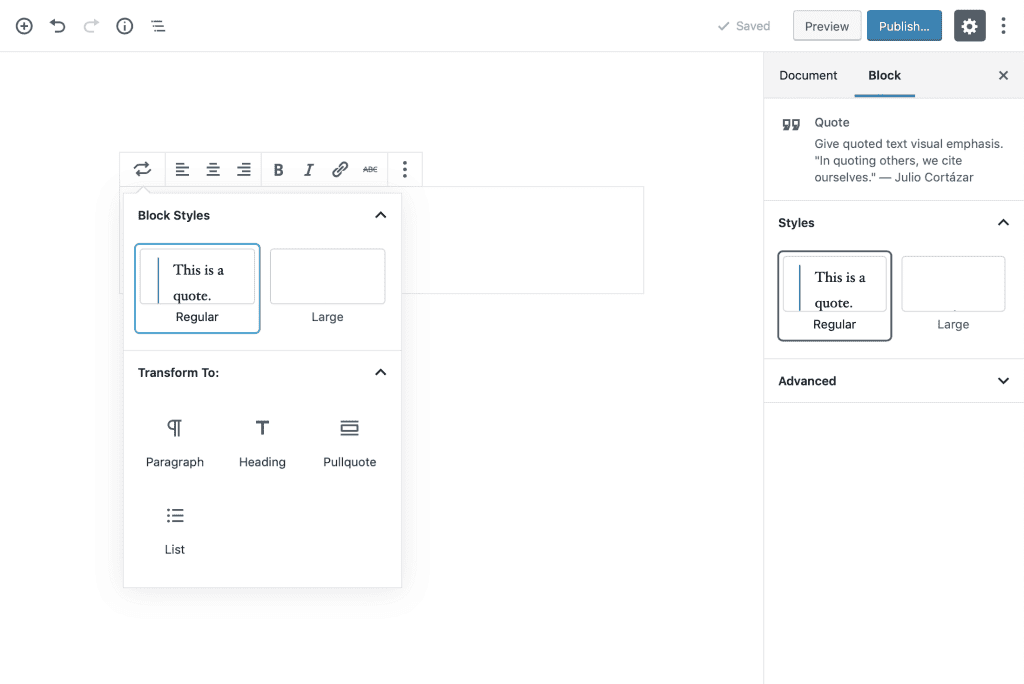Collapse the Transform To section
The height and width of the screenshot is (684, 1024).
click(x=380, y=371)
